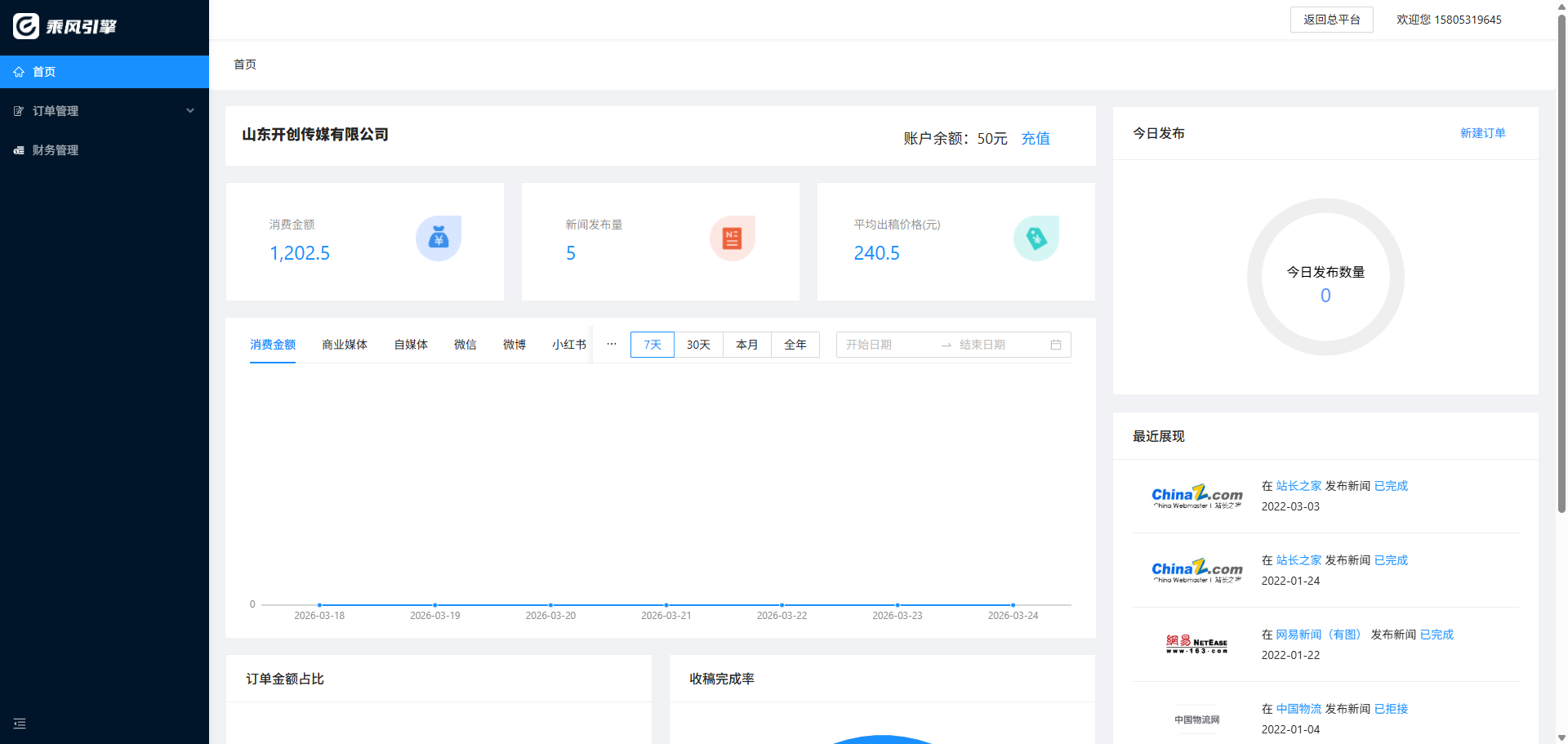Image resolution: width=1568 pixels, height=744 pixels.
Task: Expand the 订单管理 sidebar menu
Action: [x=105, y=111]
